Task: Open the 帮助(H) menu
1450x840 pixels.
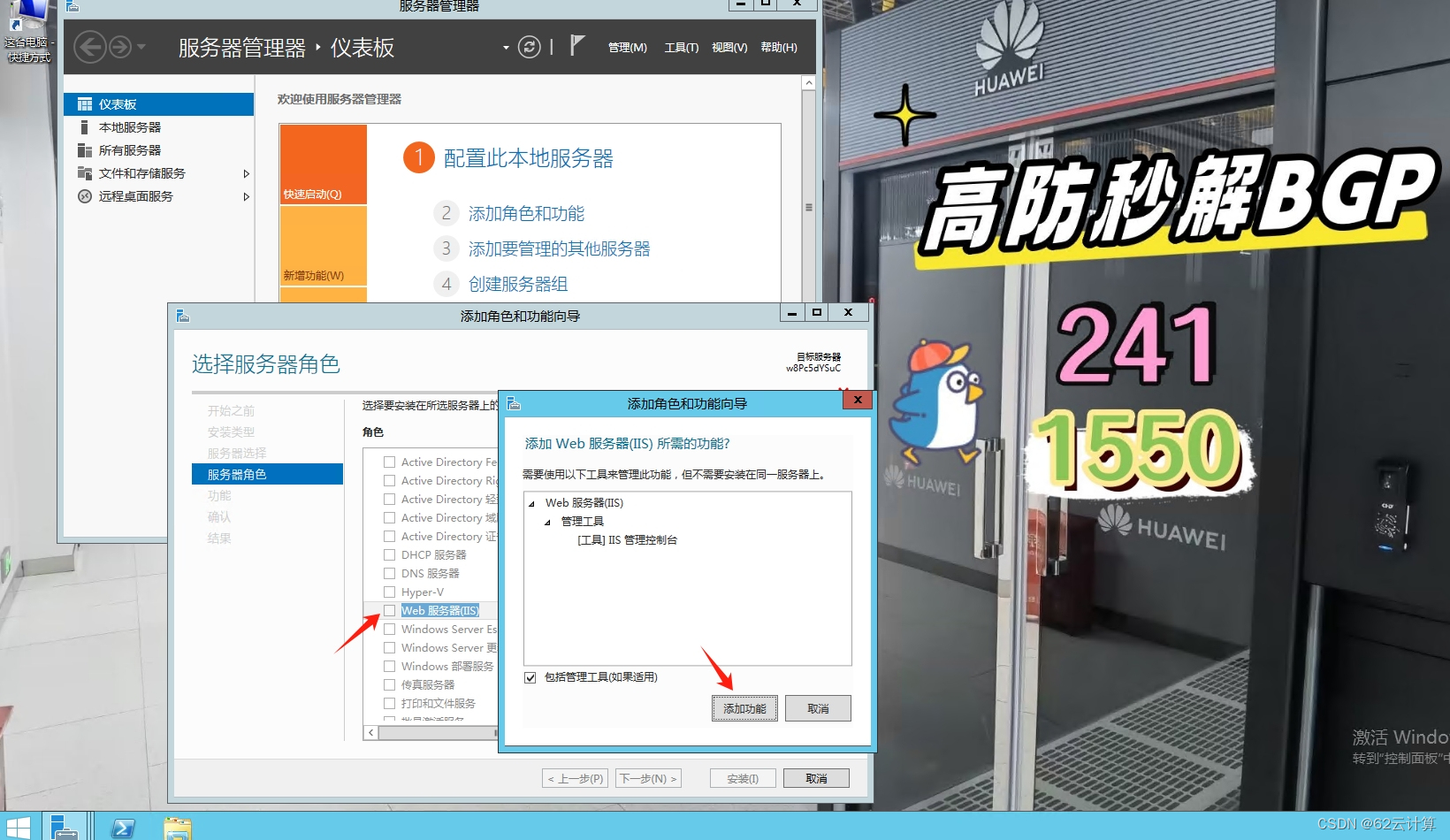Action: pyautogui.click(x=779, y=48)
